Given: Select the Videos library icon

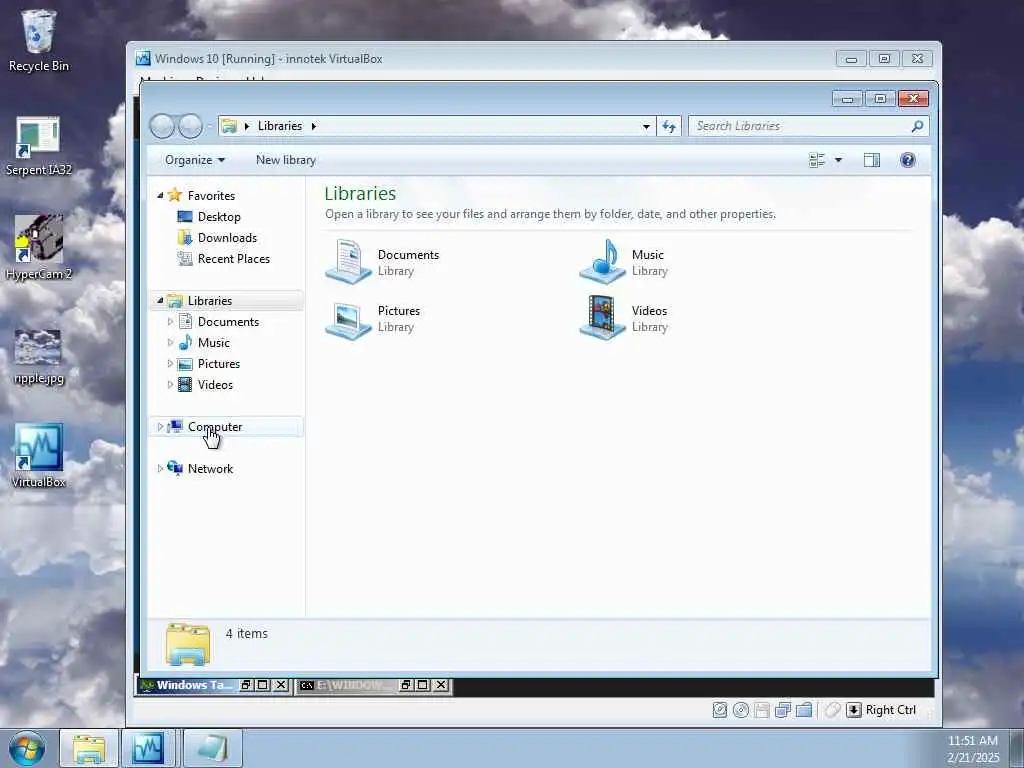Looking at the screenshot, I should click(602, 319).
